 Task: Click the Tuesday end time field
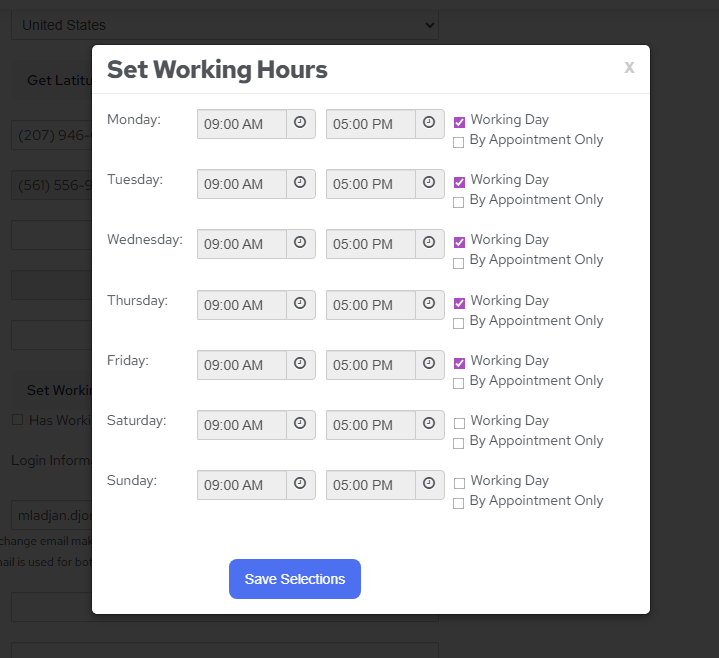[371, 184]
